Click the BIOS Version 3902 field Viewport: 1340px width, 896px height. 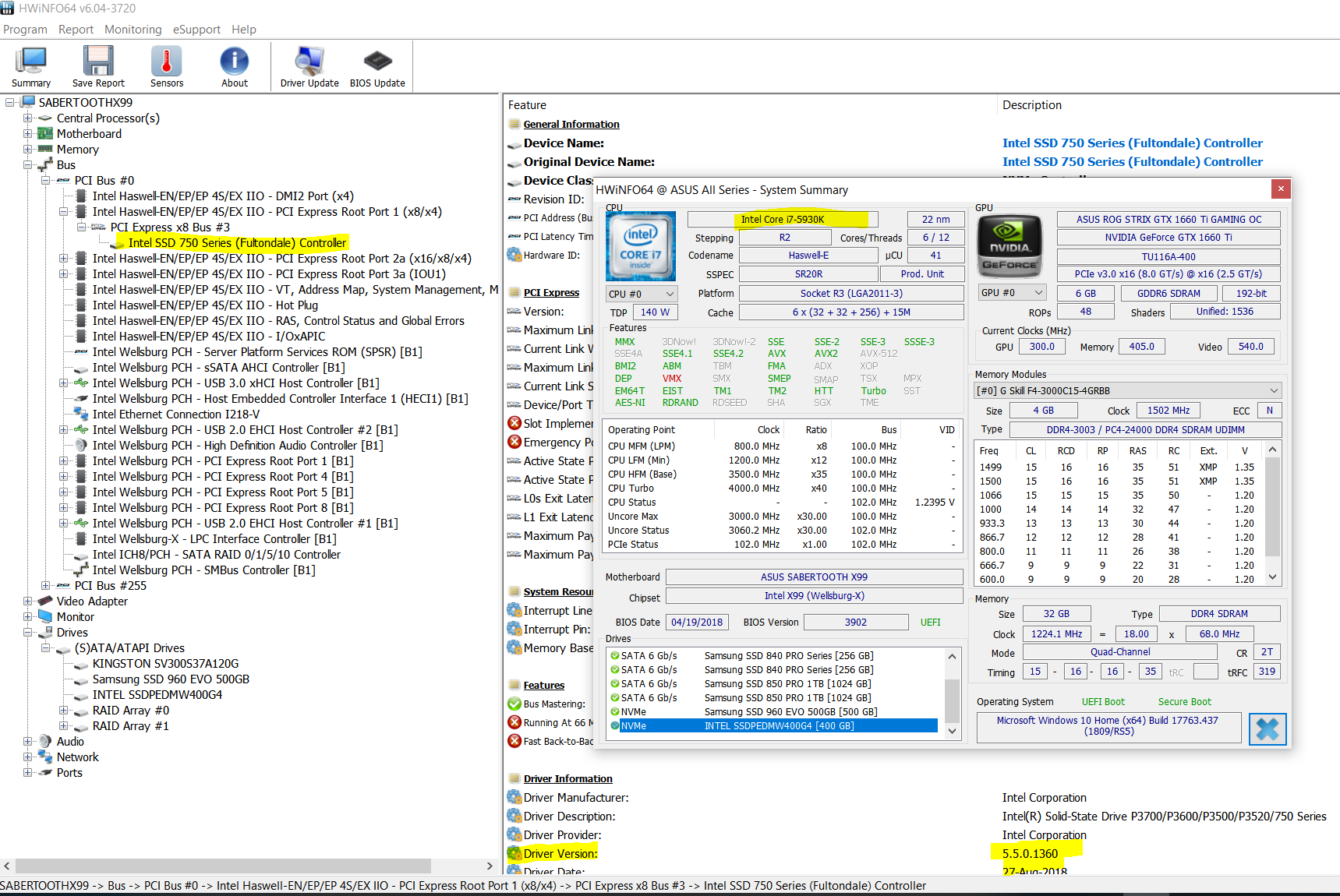click(856, 622)
